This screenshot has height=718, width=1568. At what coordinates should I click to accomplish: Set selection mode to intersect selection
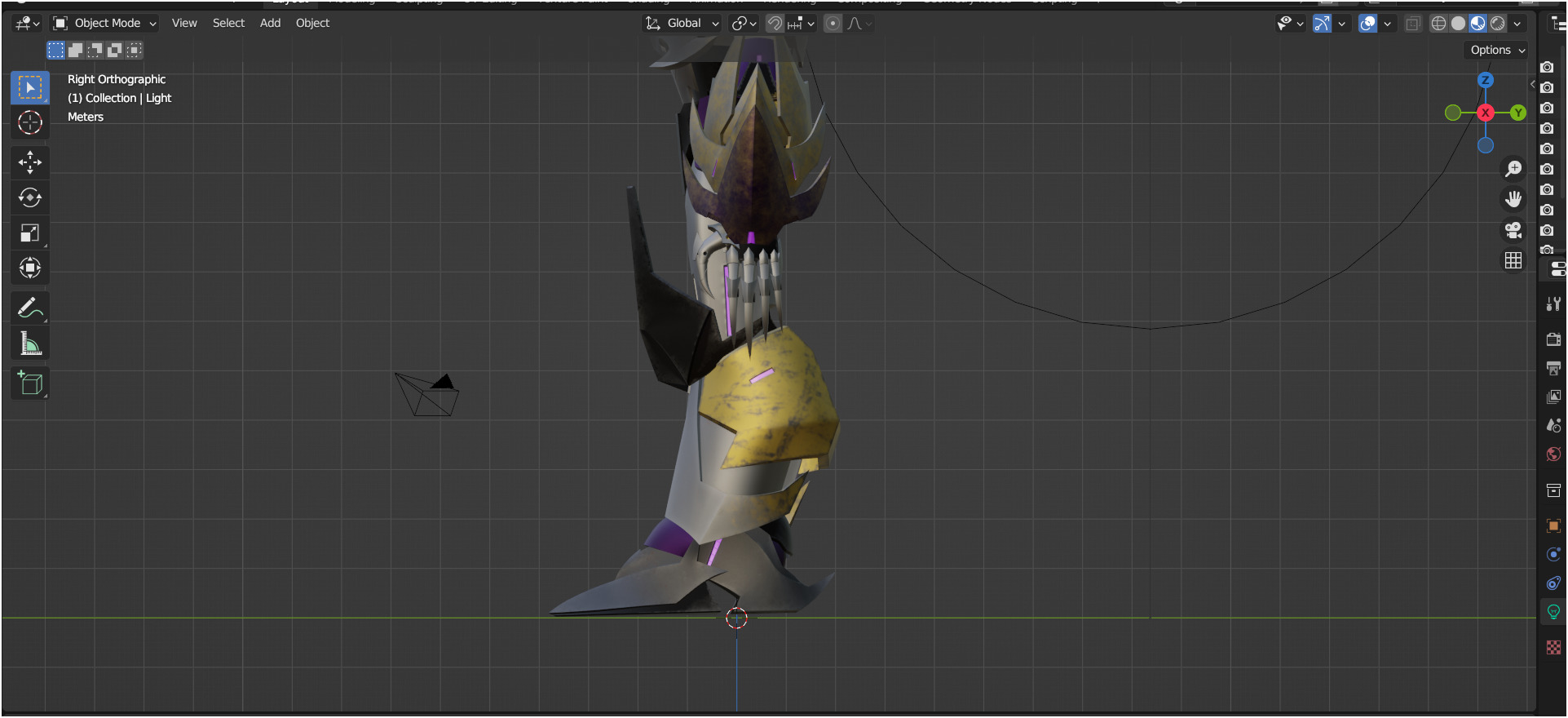(134, 50)
